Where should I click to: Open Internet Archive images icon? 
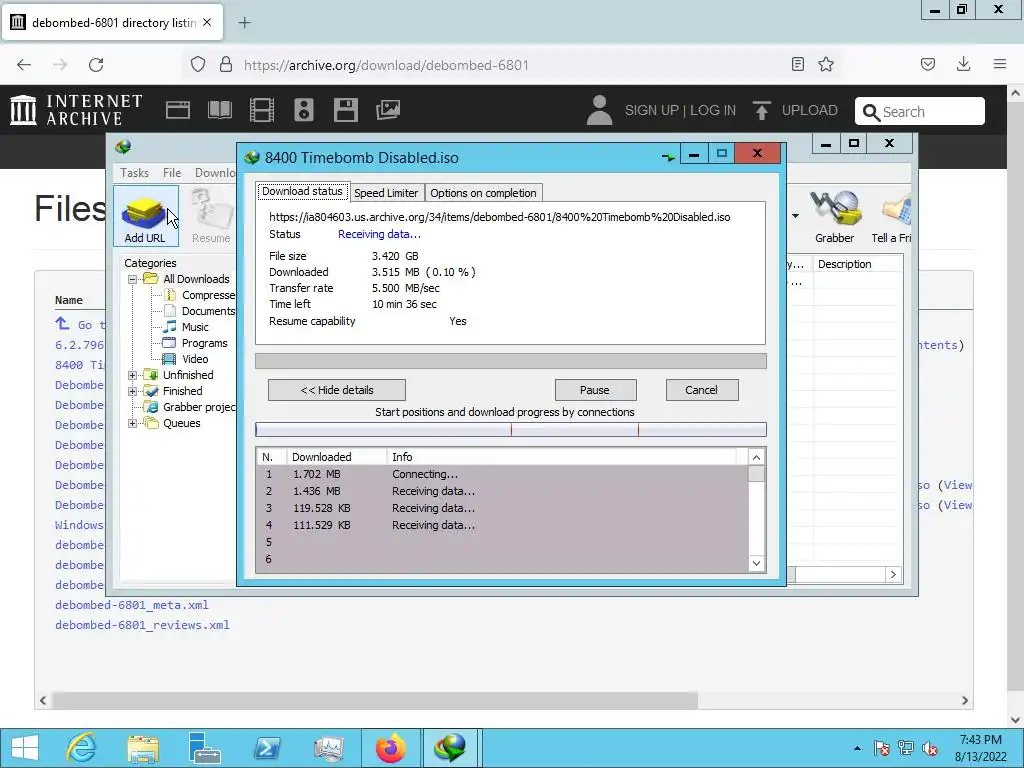pyautogui.click(x=388, y=110)
